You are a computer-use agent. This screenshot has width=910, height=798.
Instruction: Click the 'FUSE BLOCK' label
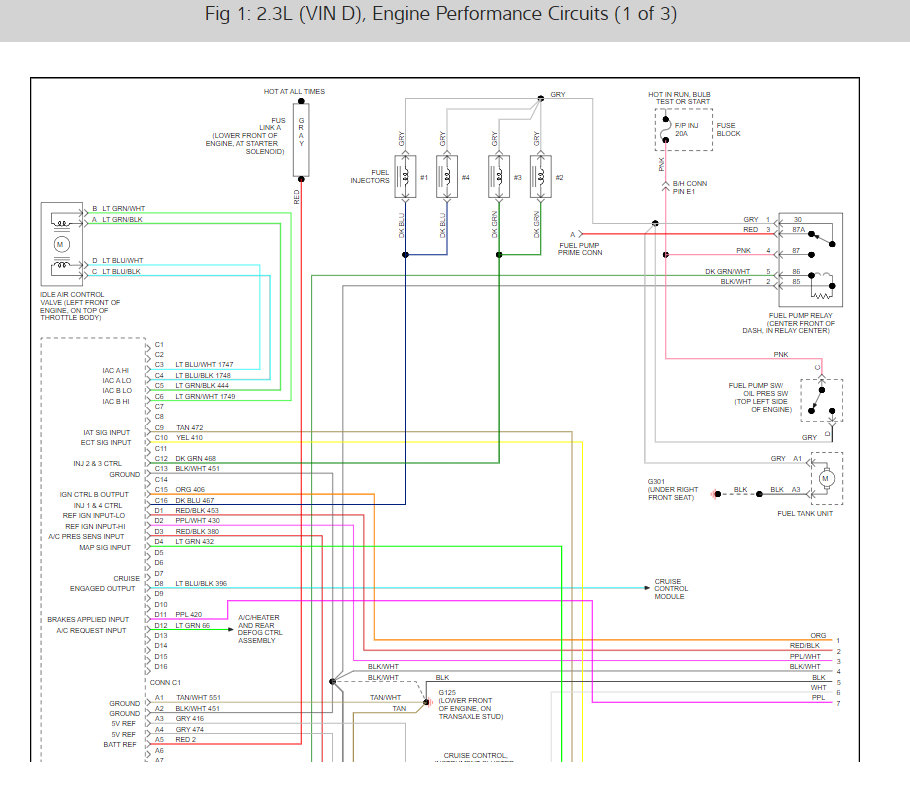[728, 129]
